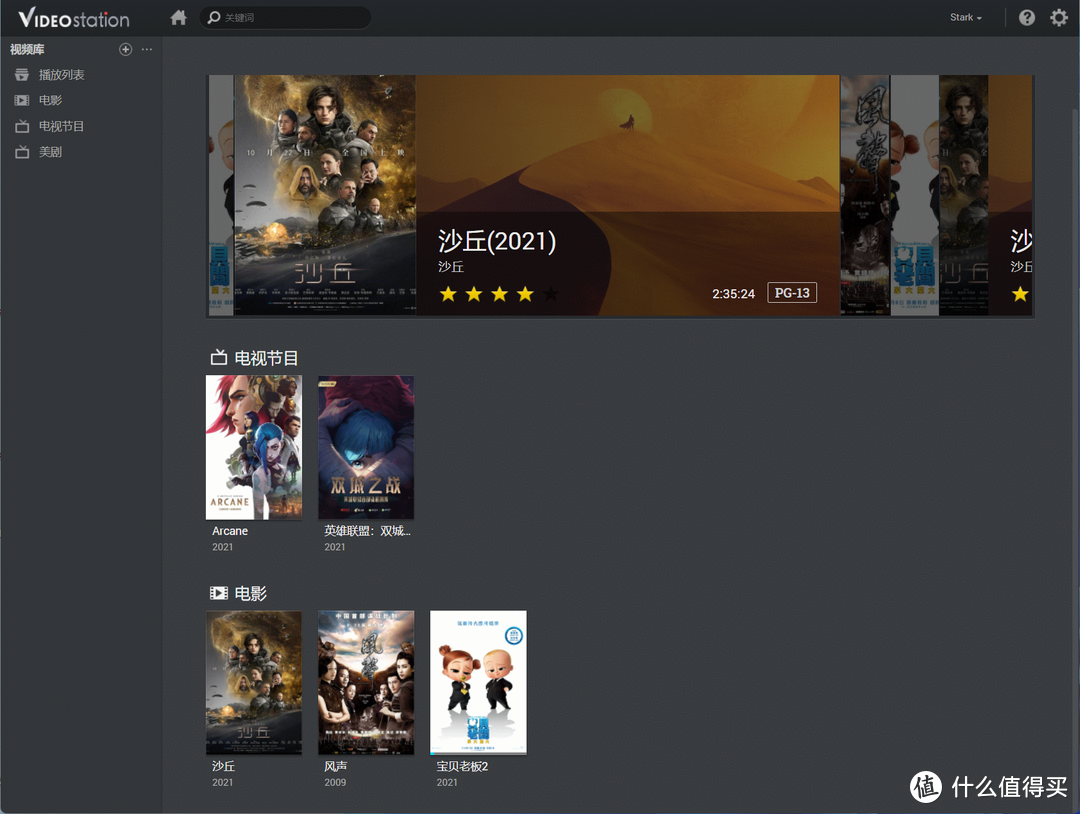Open the 英雄联盟：双城之战 poster
Screen dimensions: 1080x814
point(366,447)
